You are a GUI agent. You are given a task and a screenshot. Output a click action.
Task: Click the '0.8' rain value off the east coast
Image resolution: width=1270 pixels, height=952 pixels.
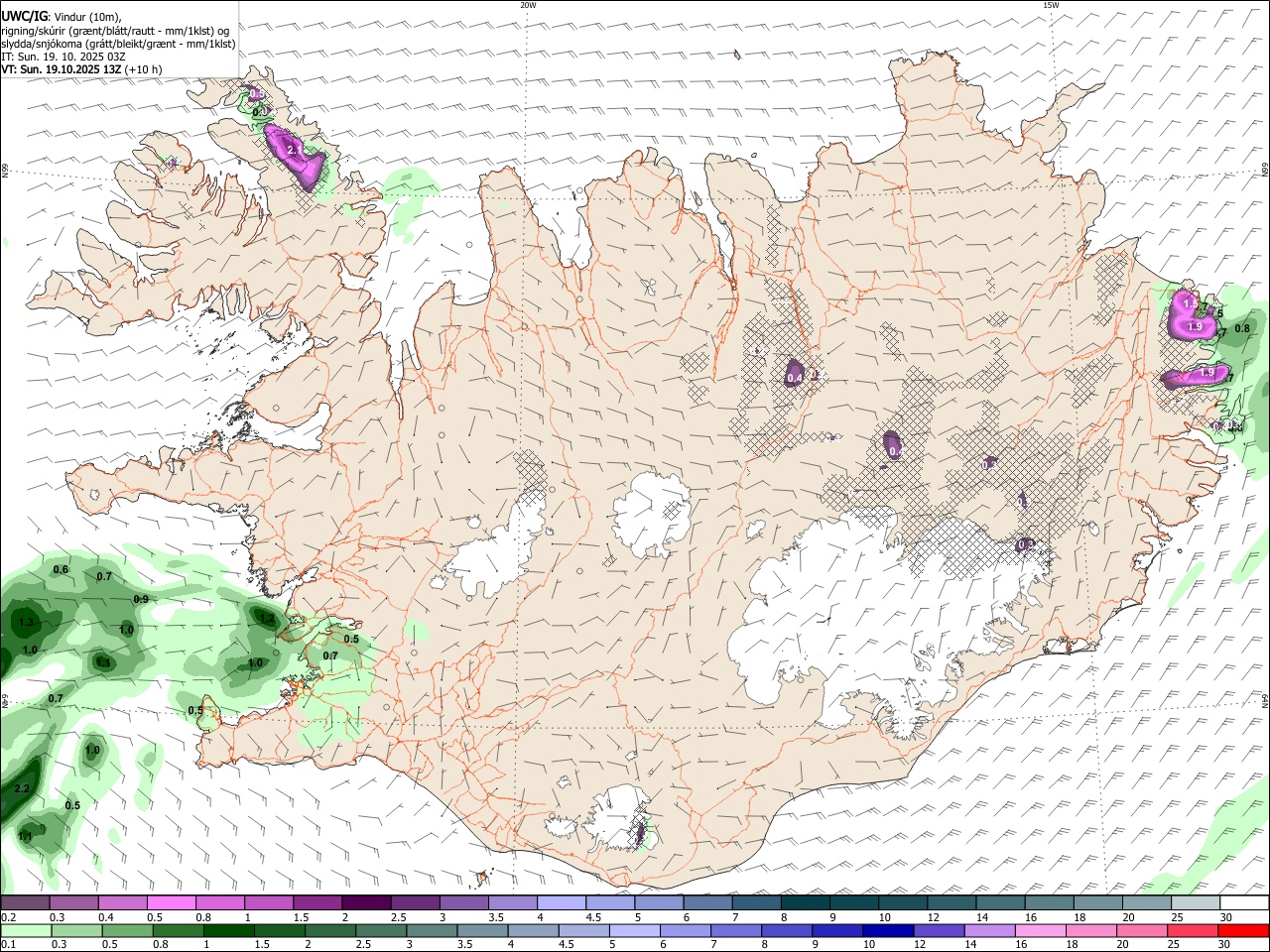(x=1242, y=327)
